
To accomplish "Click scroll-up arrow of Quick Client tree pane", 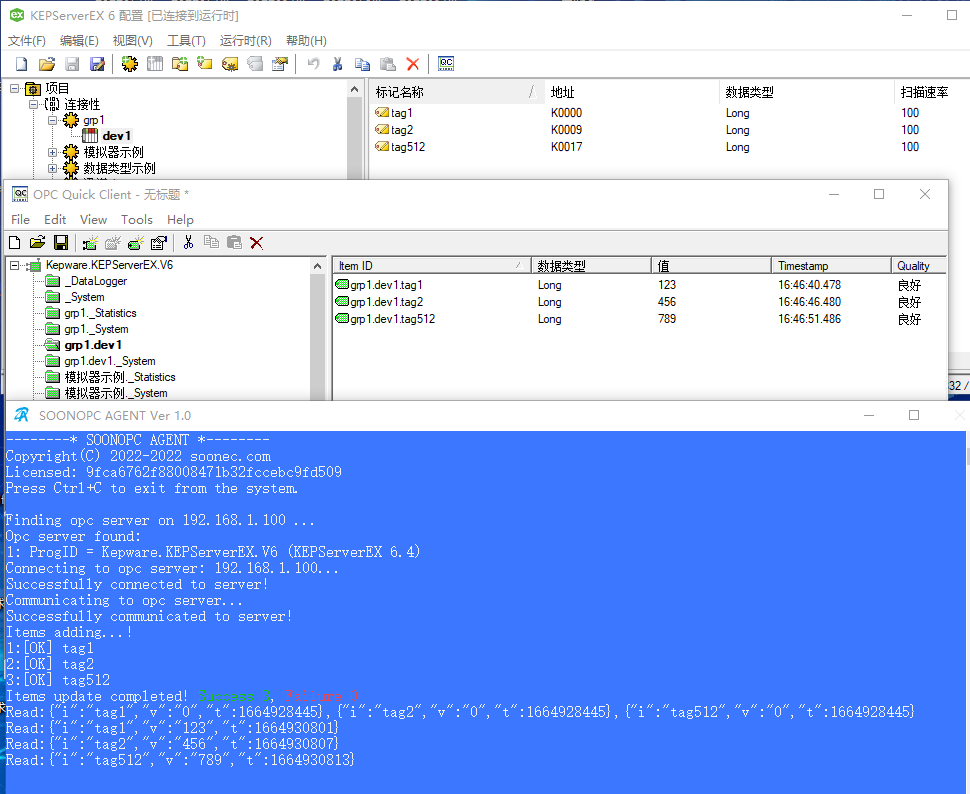I will click(317, 266).
